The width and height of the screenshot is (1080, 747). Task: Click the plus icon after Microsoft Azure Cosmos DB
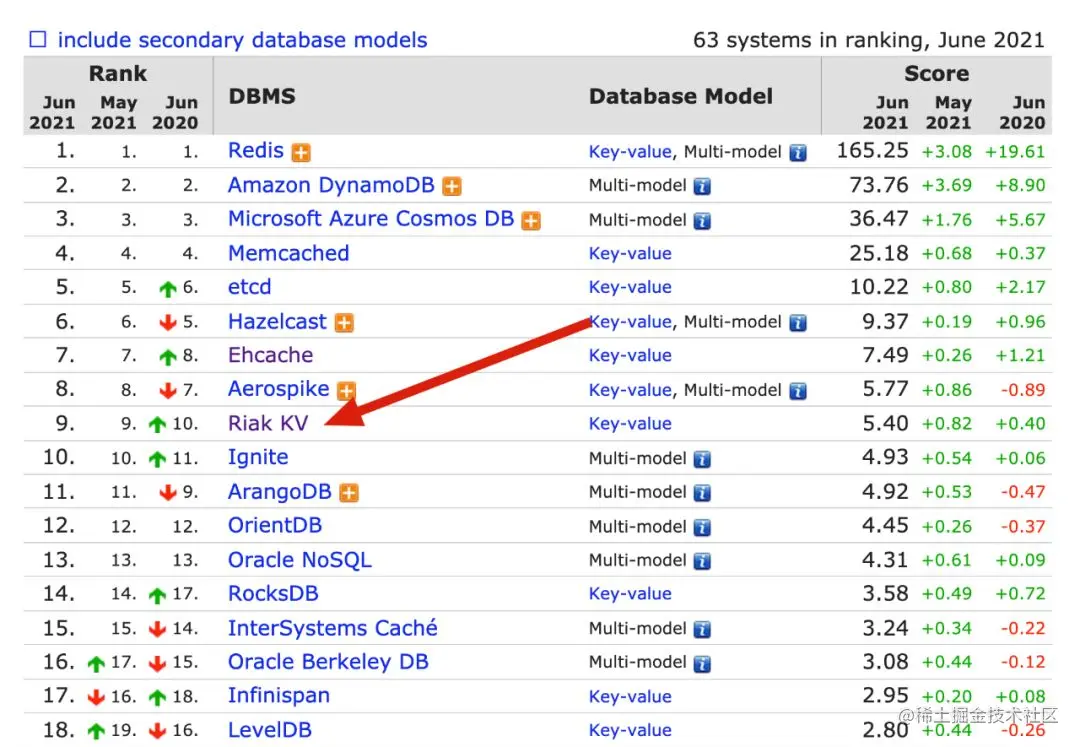tap(531, 220)
